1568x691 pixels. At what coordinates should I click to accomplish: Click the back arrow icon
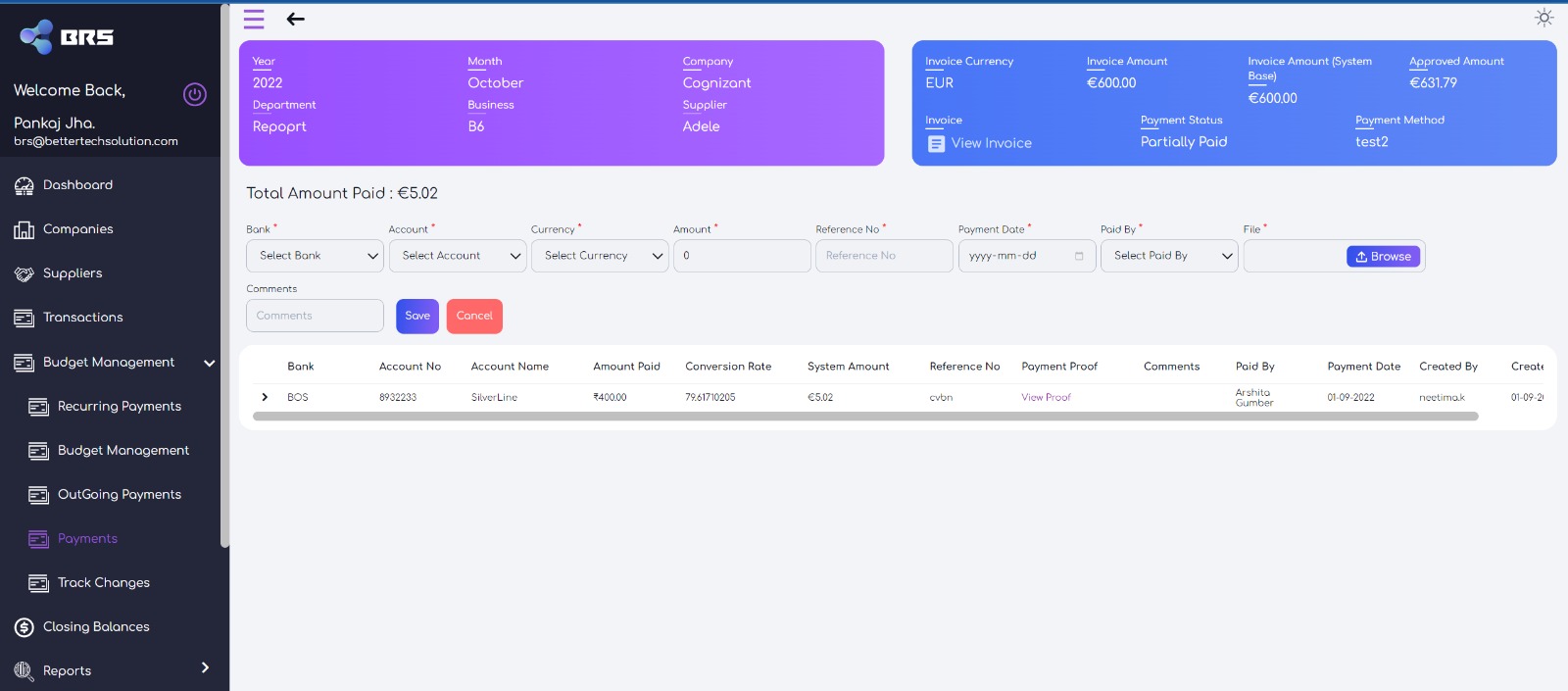295,19
